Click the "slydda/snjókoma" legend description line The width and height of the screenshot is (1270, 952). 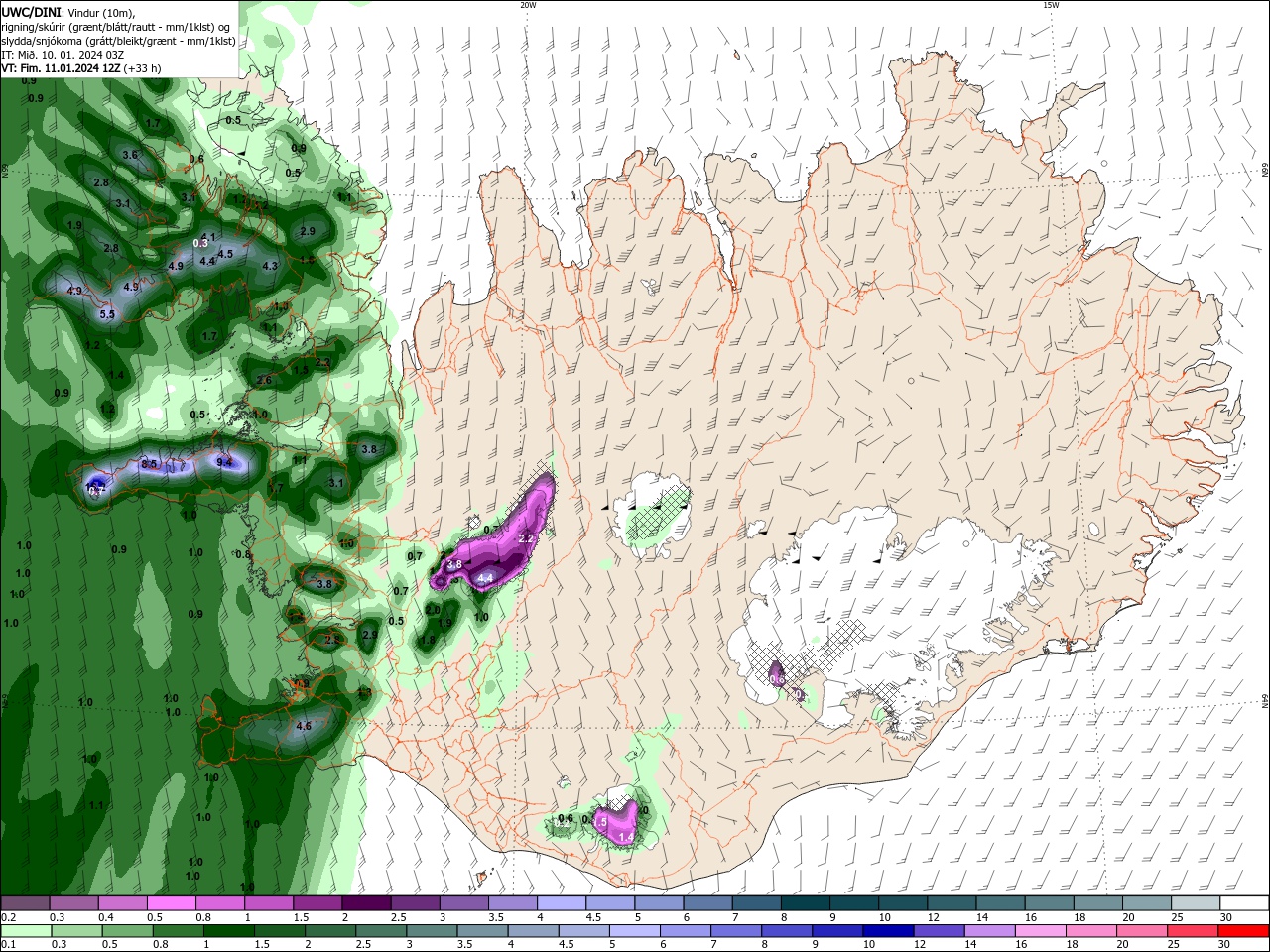click(118, 41)
